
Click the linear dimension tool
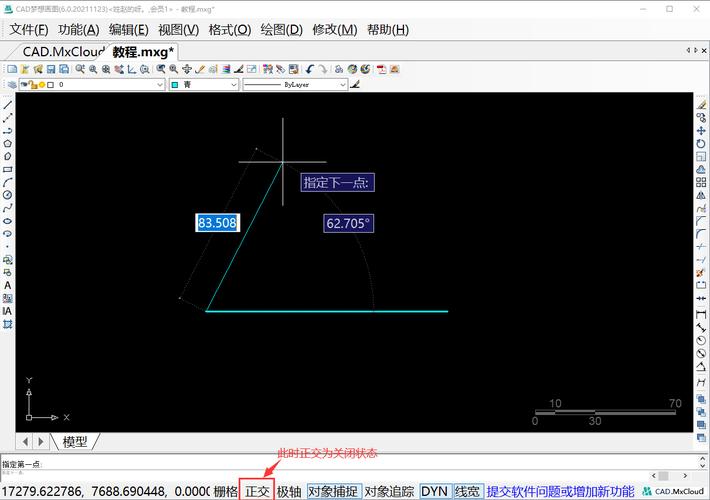point(701,313)
